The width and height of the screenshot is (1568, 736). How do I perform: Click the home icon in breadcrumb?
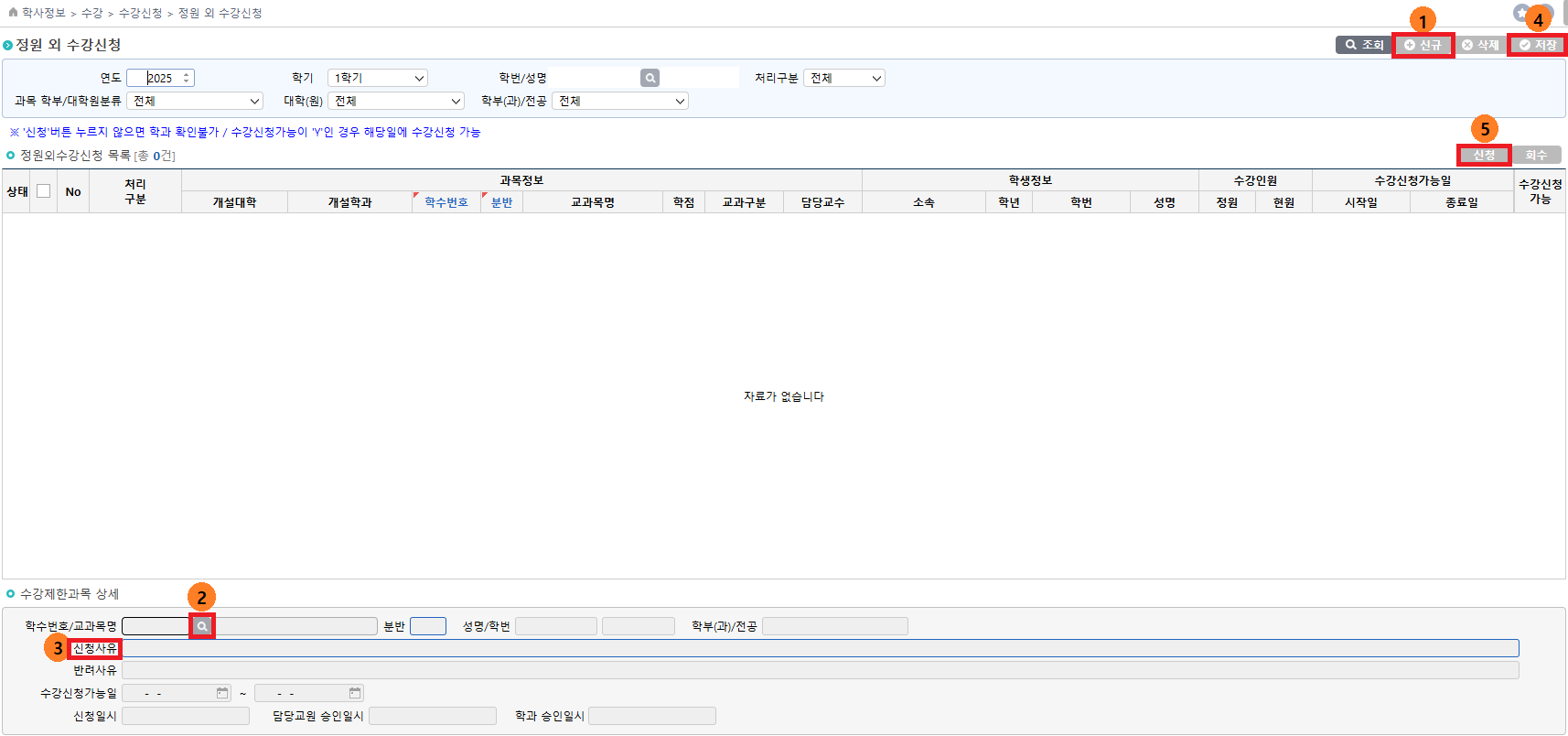13,13
